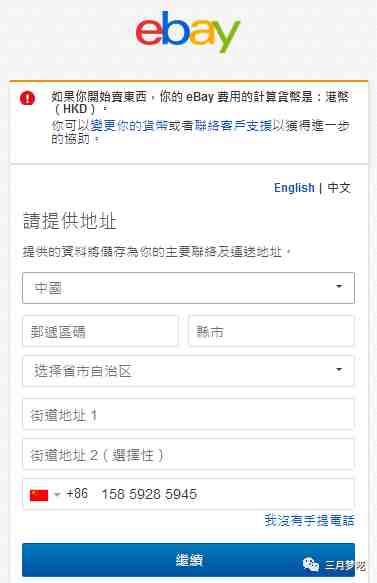Click the 我沒有手提電話 link
Viewport: 377px width, 583px height.
tap(309, 521)
